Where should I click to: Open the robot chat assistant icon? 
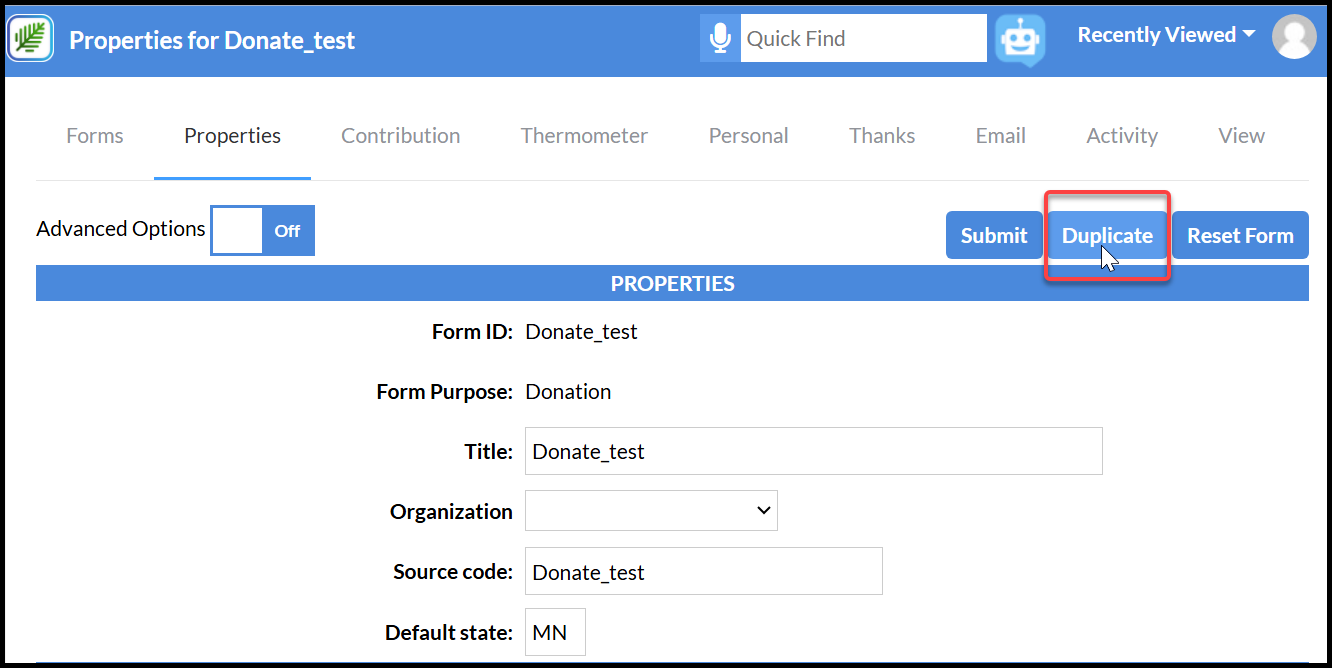(1020, 39)
